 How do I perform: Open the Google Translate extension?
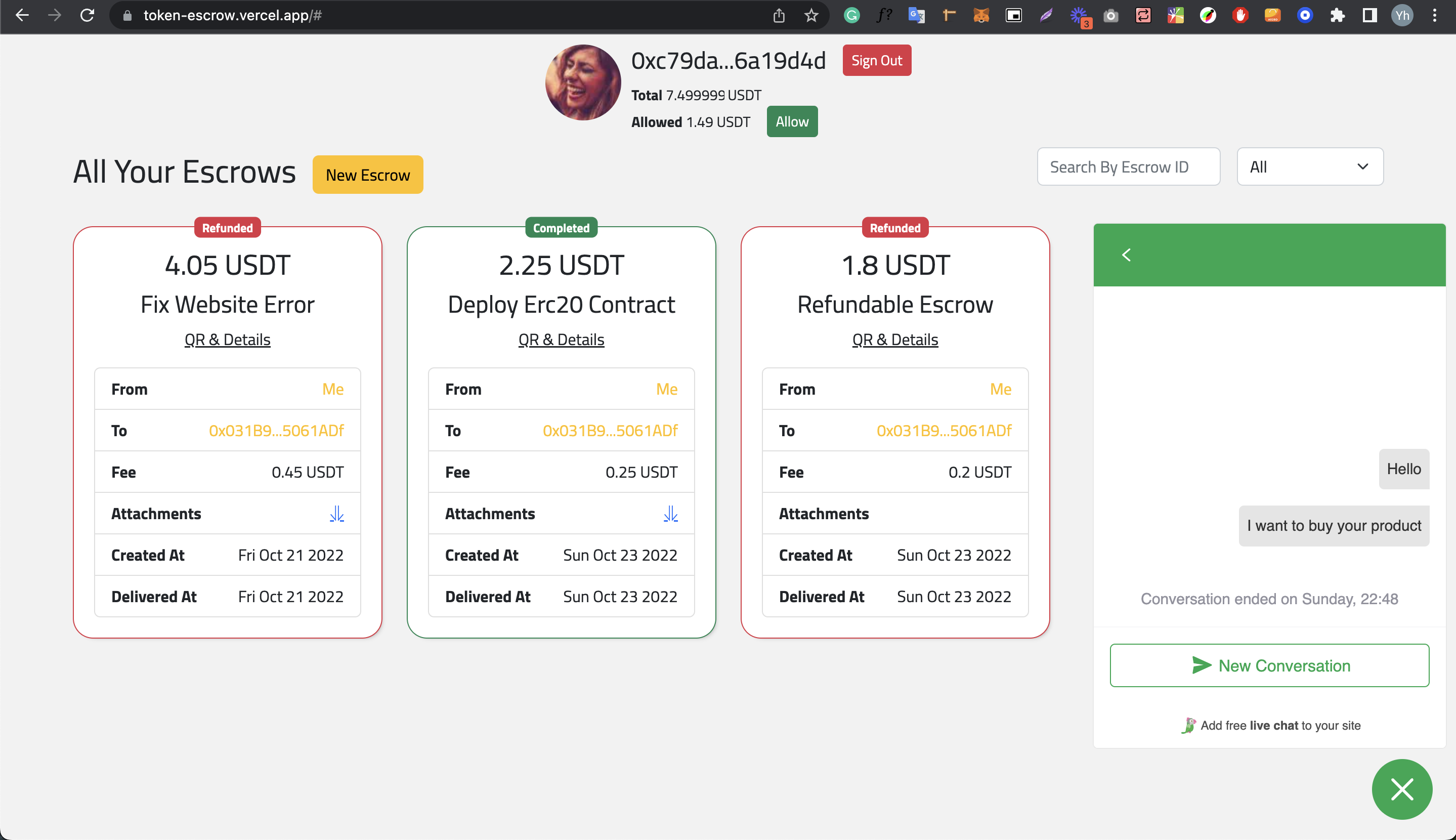coord(916,15)
